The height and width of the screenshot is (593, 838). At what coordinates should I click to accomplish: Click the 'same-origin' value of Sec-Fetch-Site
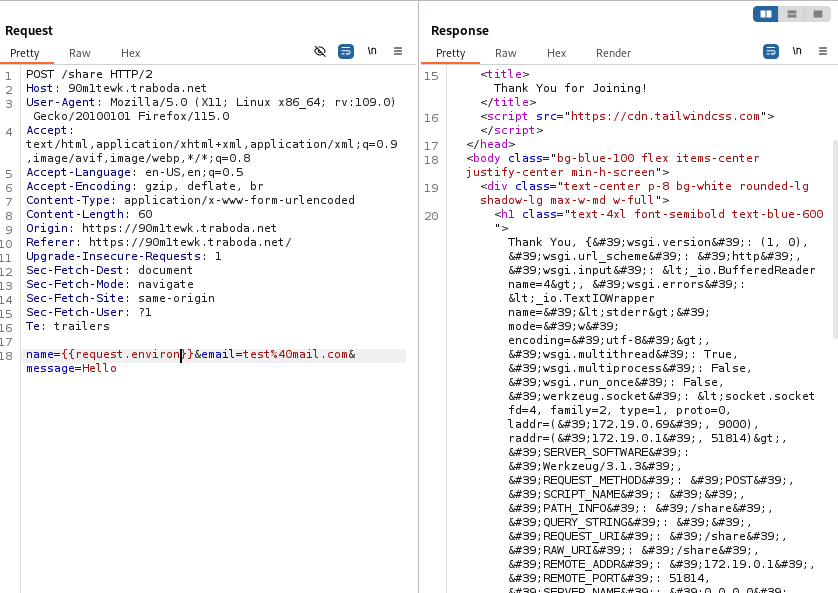[x=176, y=298]
